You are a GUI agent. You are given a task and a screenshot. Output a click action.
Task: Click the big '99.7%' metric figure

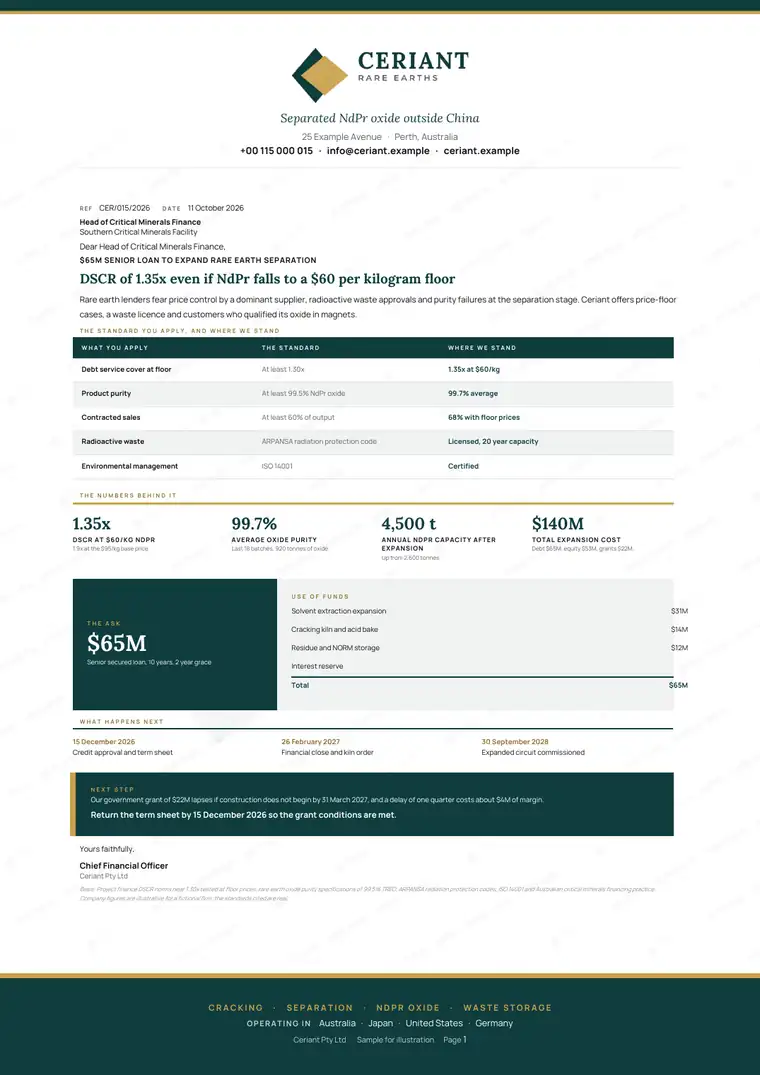tap(254, 524)
